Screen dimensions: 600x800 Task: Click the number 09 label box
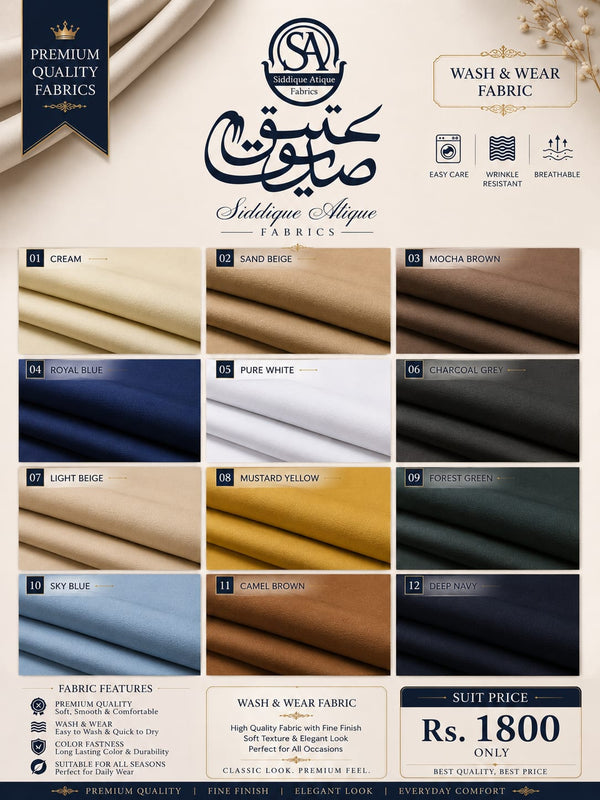[x=414, y=478]
